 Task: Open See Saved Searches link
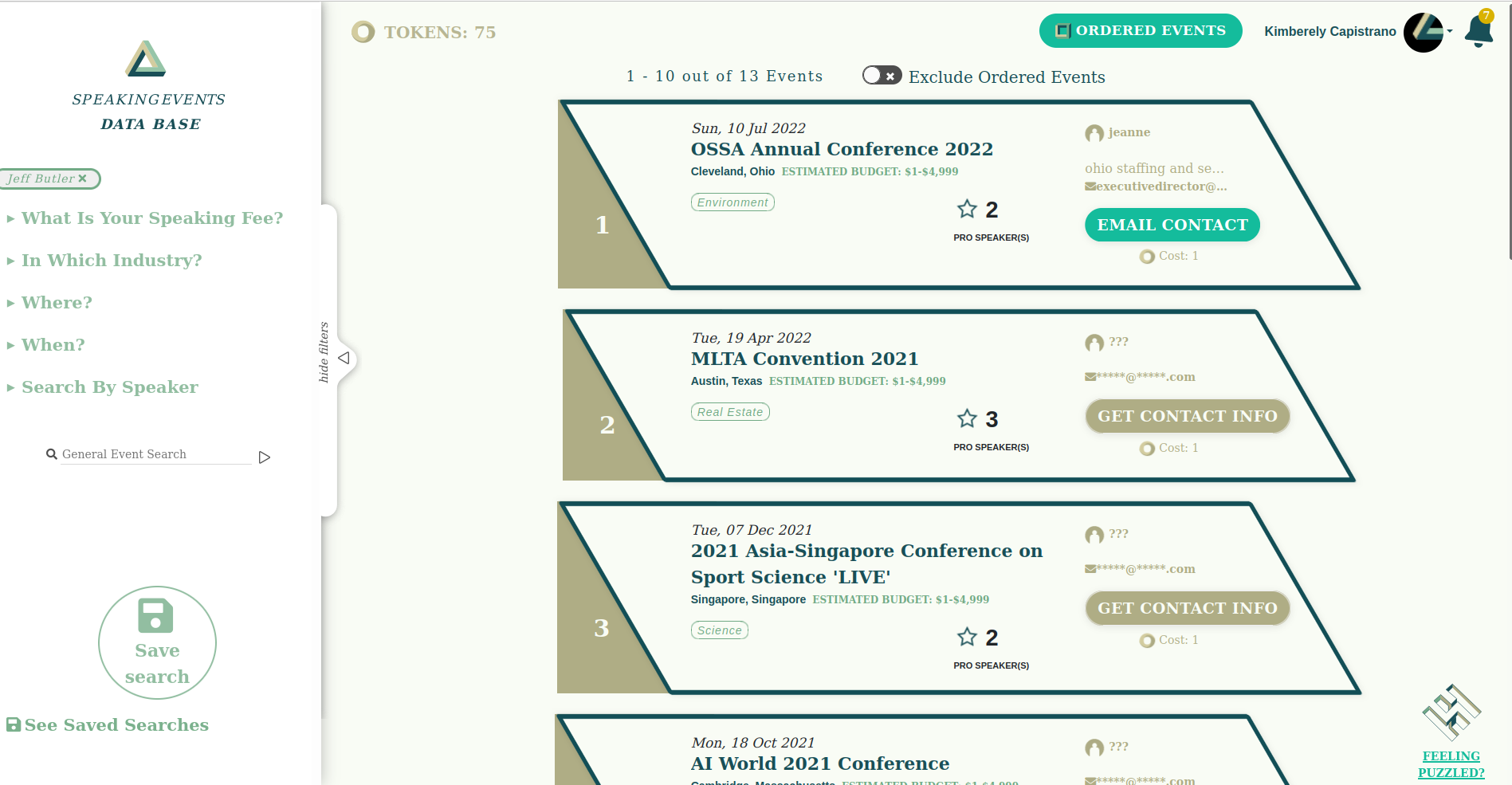pos(108,725)
